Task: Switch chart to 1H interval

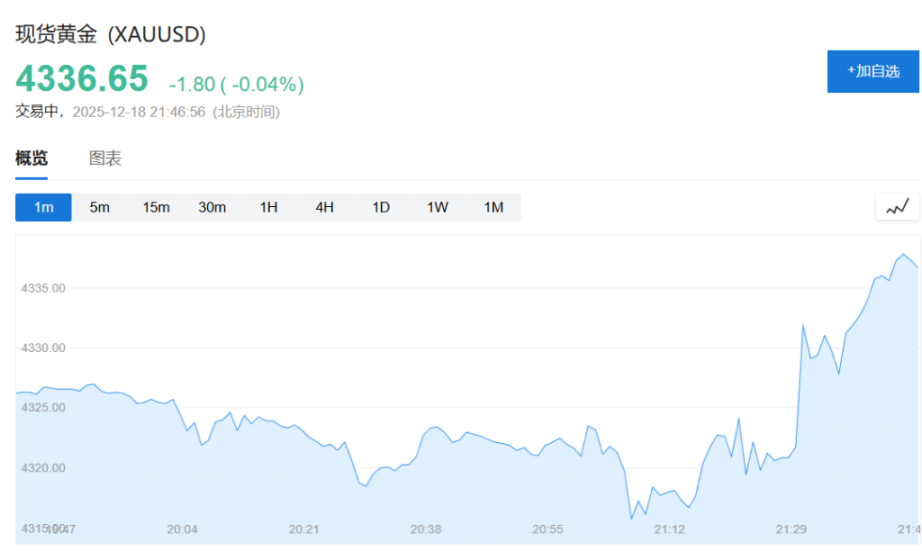Action: (268, 207)
